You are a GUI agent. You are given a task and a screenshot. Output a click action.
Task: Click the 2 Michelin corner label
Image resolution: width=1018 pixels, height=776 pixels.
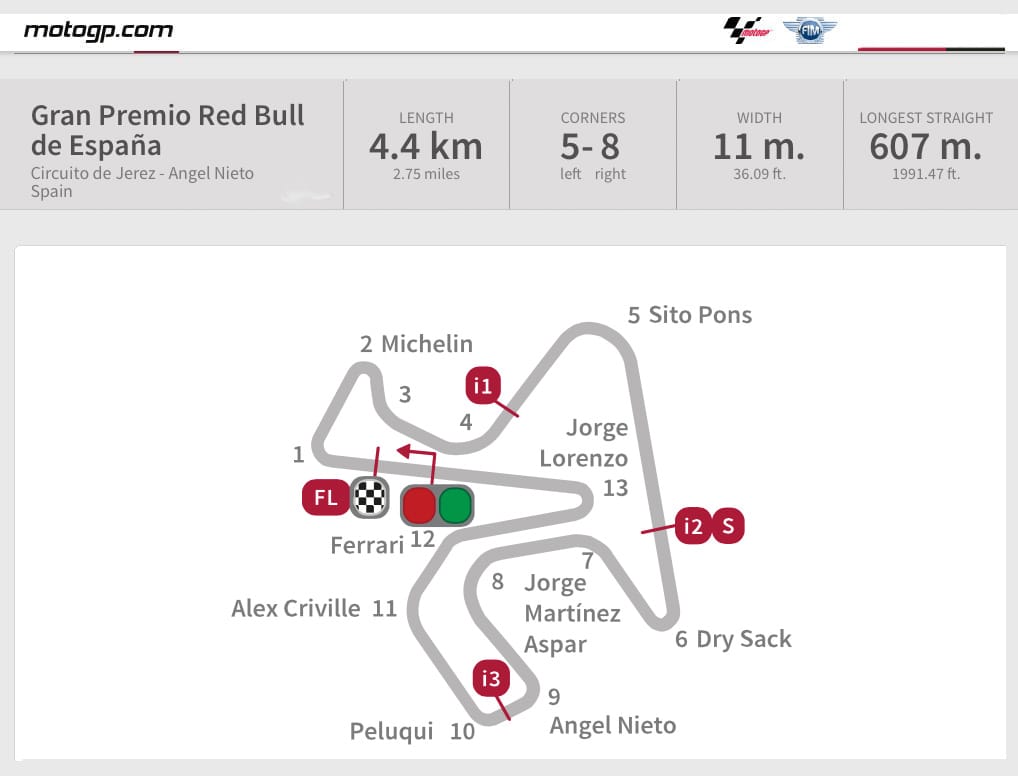416,344
